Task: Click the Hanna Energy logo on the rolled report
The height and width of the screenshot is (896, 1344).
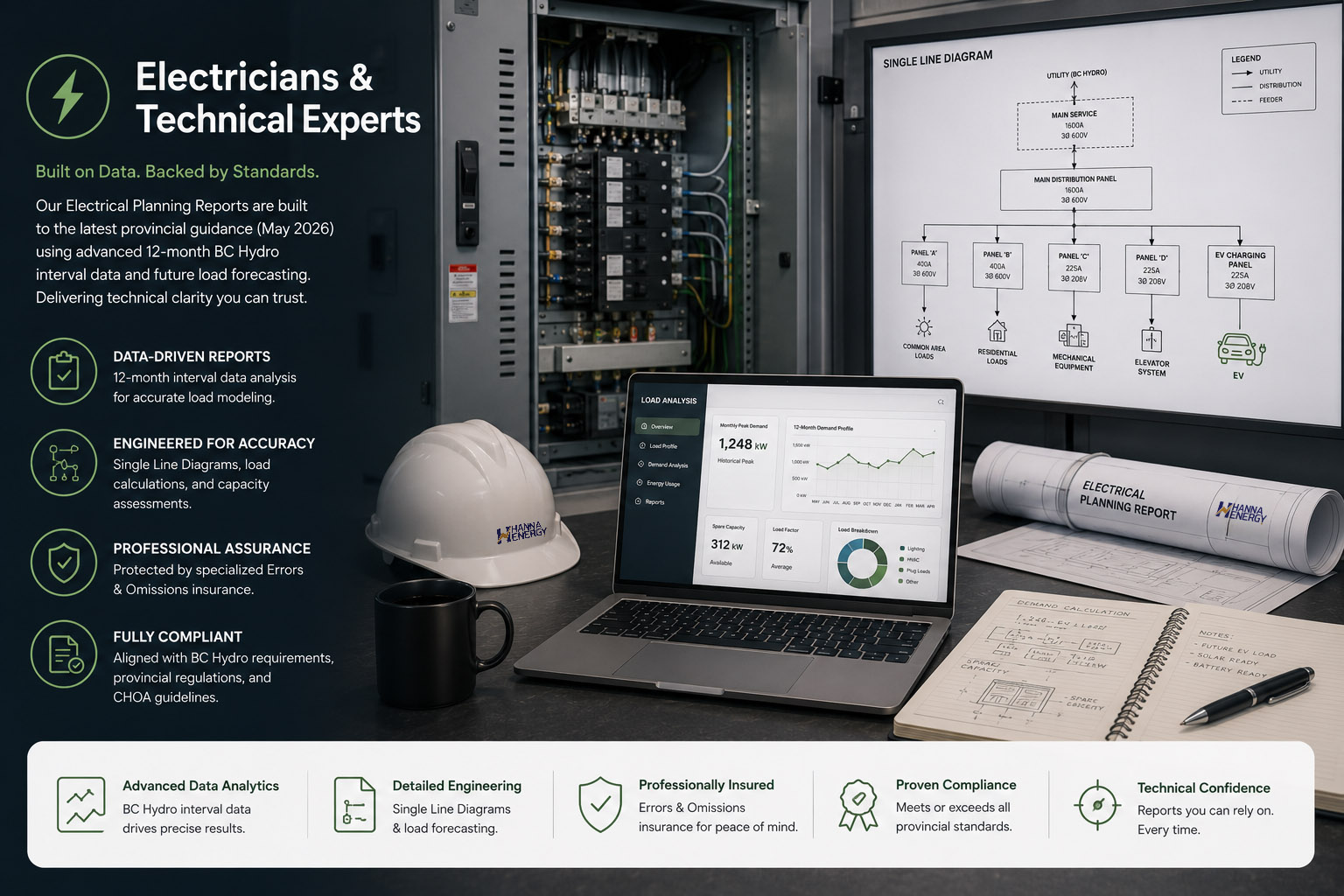Action: coord(1241,513)
